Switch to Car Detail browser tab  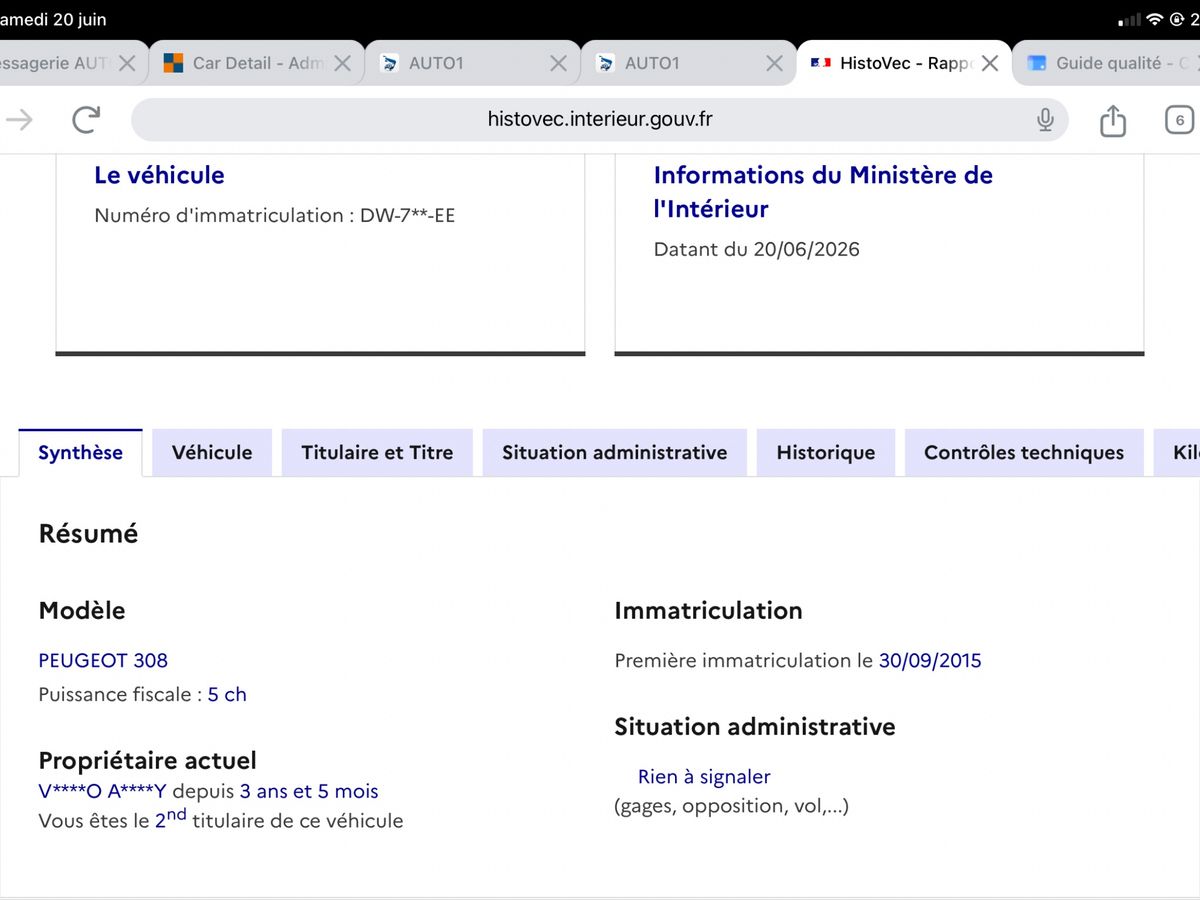(245, 63)
